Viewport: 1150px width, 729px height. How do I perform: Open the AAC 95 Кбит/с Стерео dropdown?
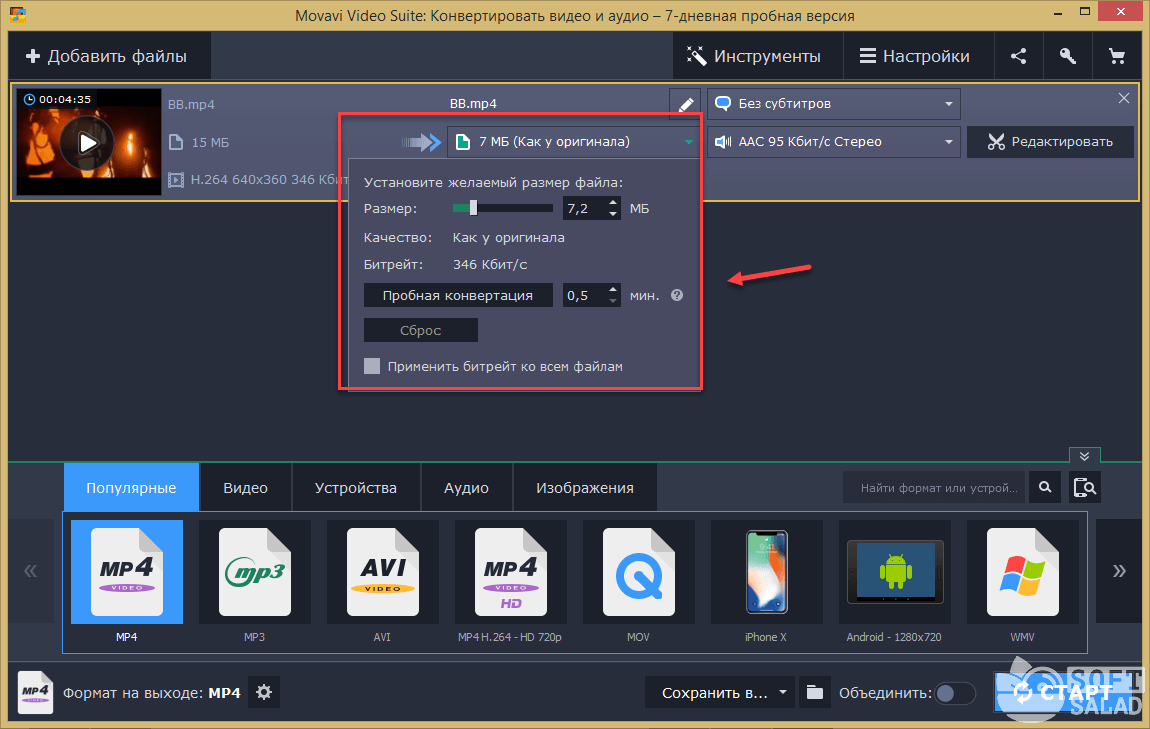tap(834, 142)
